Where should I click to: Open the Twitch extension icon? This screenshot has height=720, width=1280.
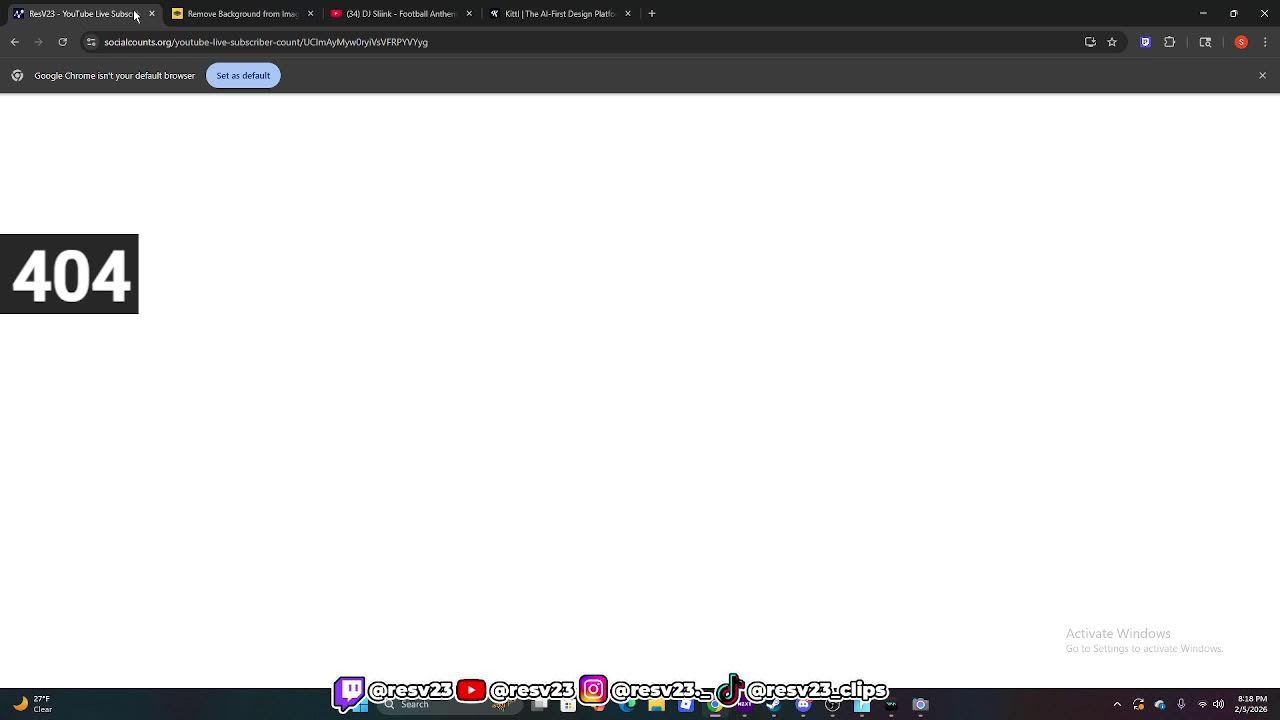tap(1145, 42)
